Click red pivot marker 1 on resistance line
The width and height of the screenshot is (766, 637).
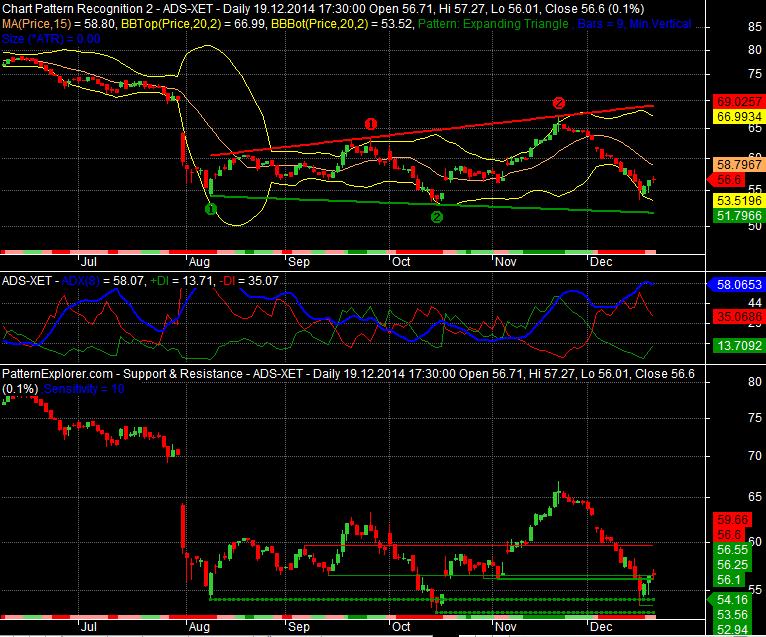(x=370, y=124)
